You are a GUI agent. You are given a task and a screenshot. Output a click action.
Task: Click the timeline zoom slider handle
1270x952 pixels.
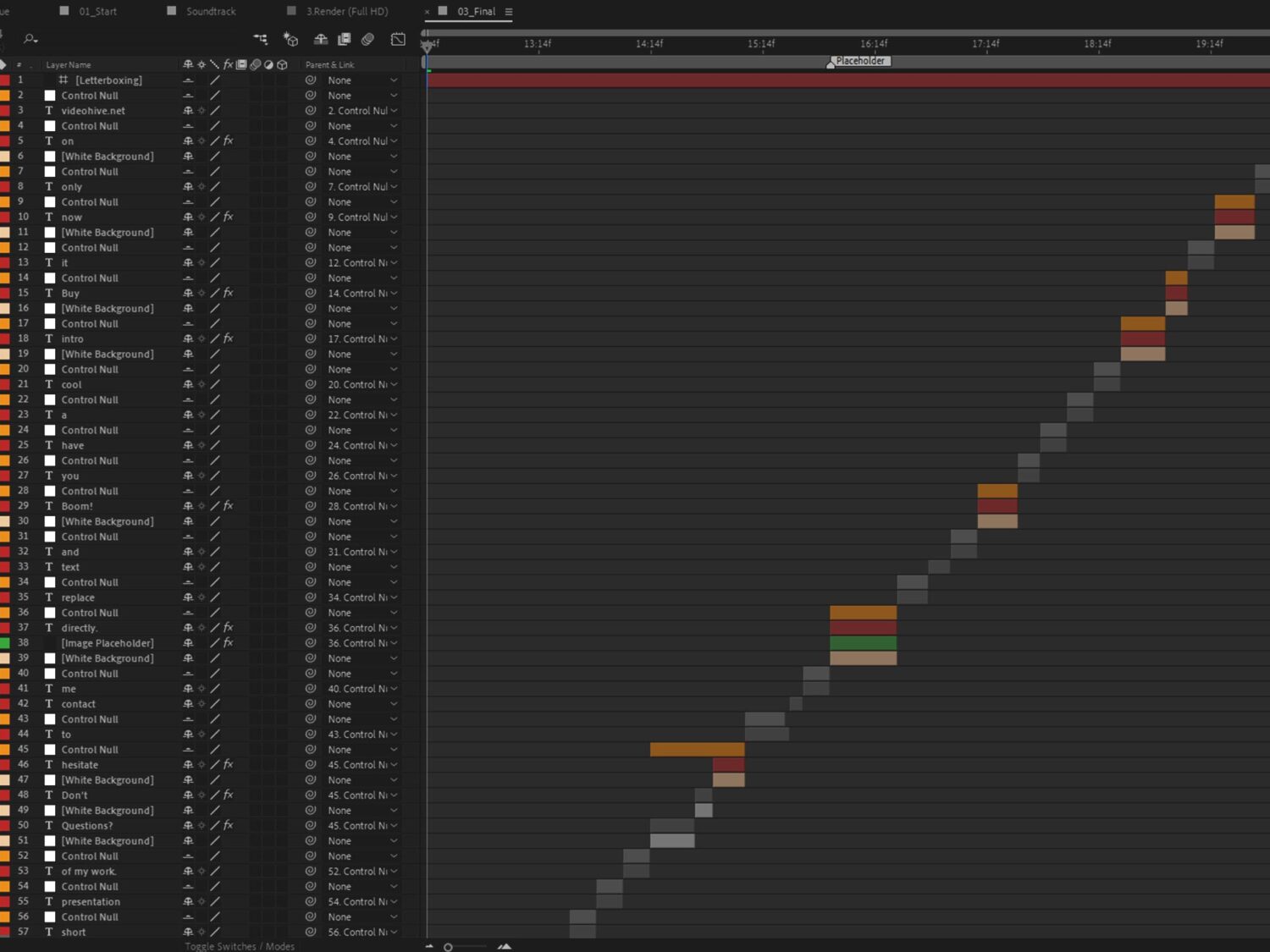pyautogui.click(x=448, y=947)
